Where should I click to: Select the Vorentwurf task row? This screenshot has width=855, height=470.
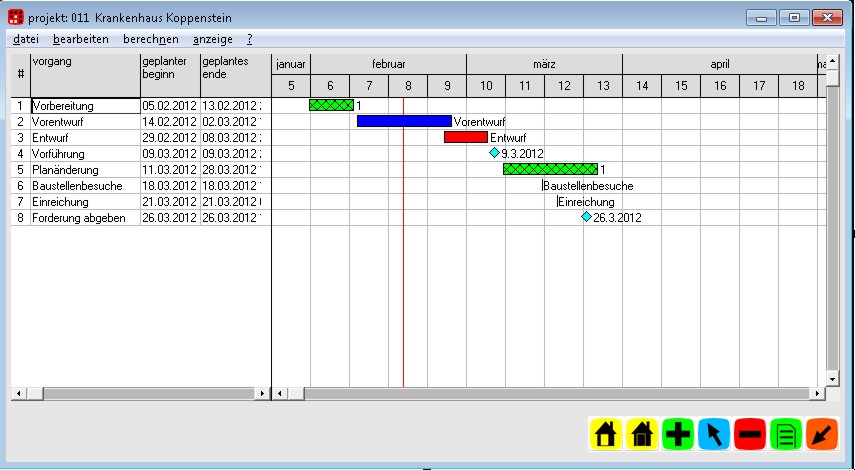coord(141,122)
